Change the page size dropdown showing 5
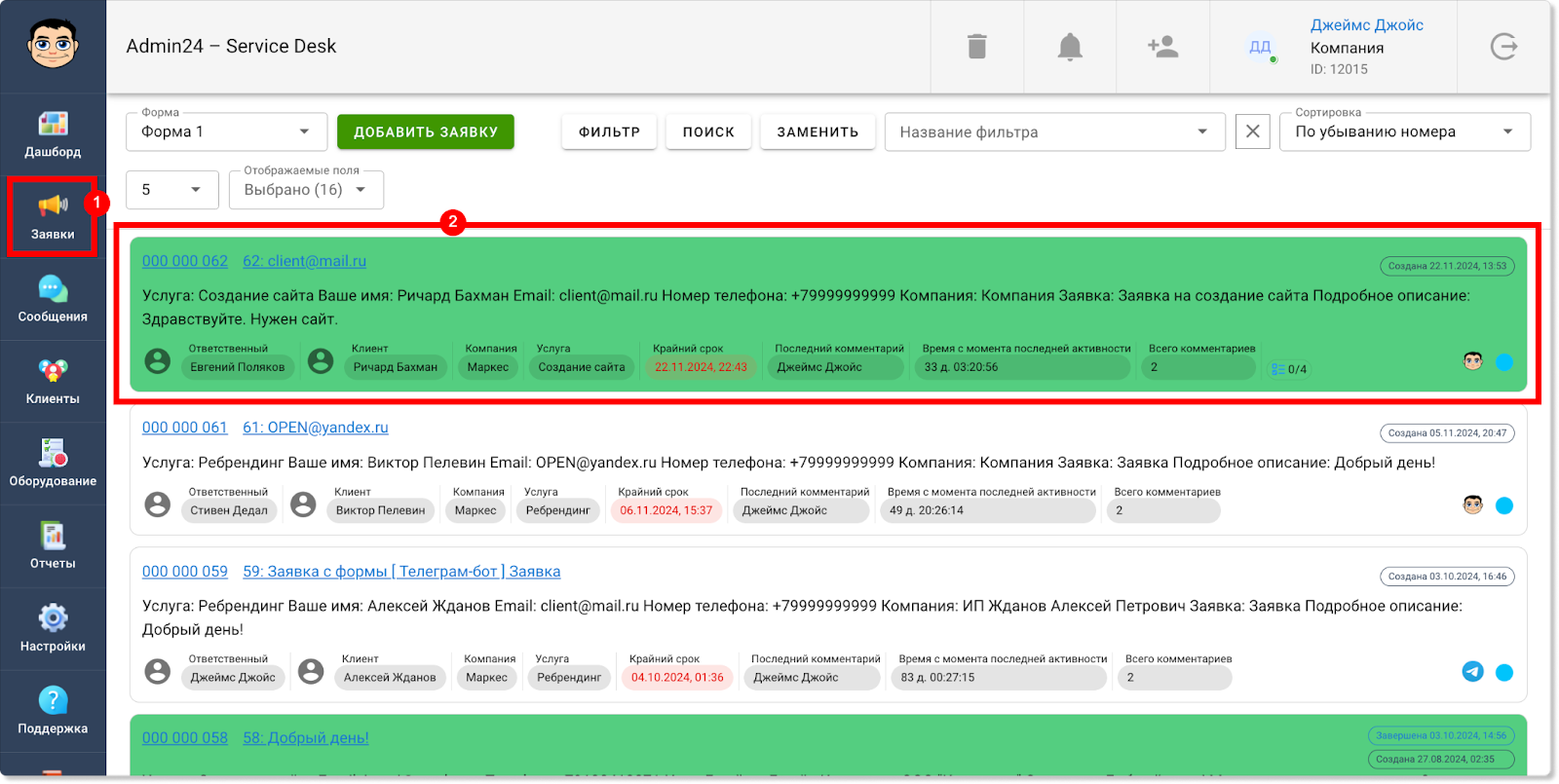The height and width of the screenshot is (784, 1559). point(172,190)
